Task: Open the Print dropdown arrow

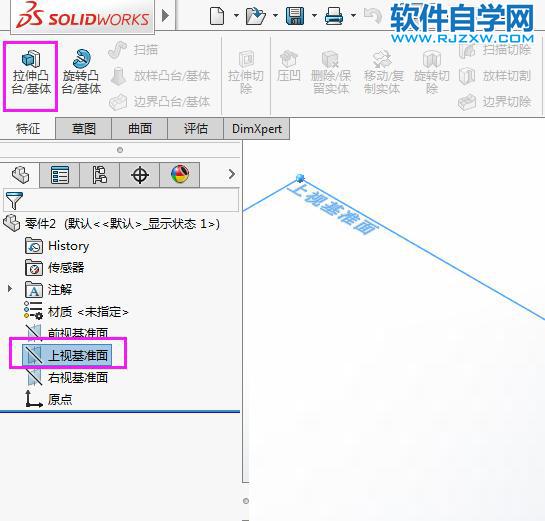Action: (353, 15)
